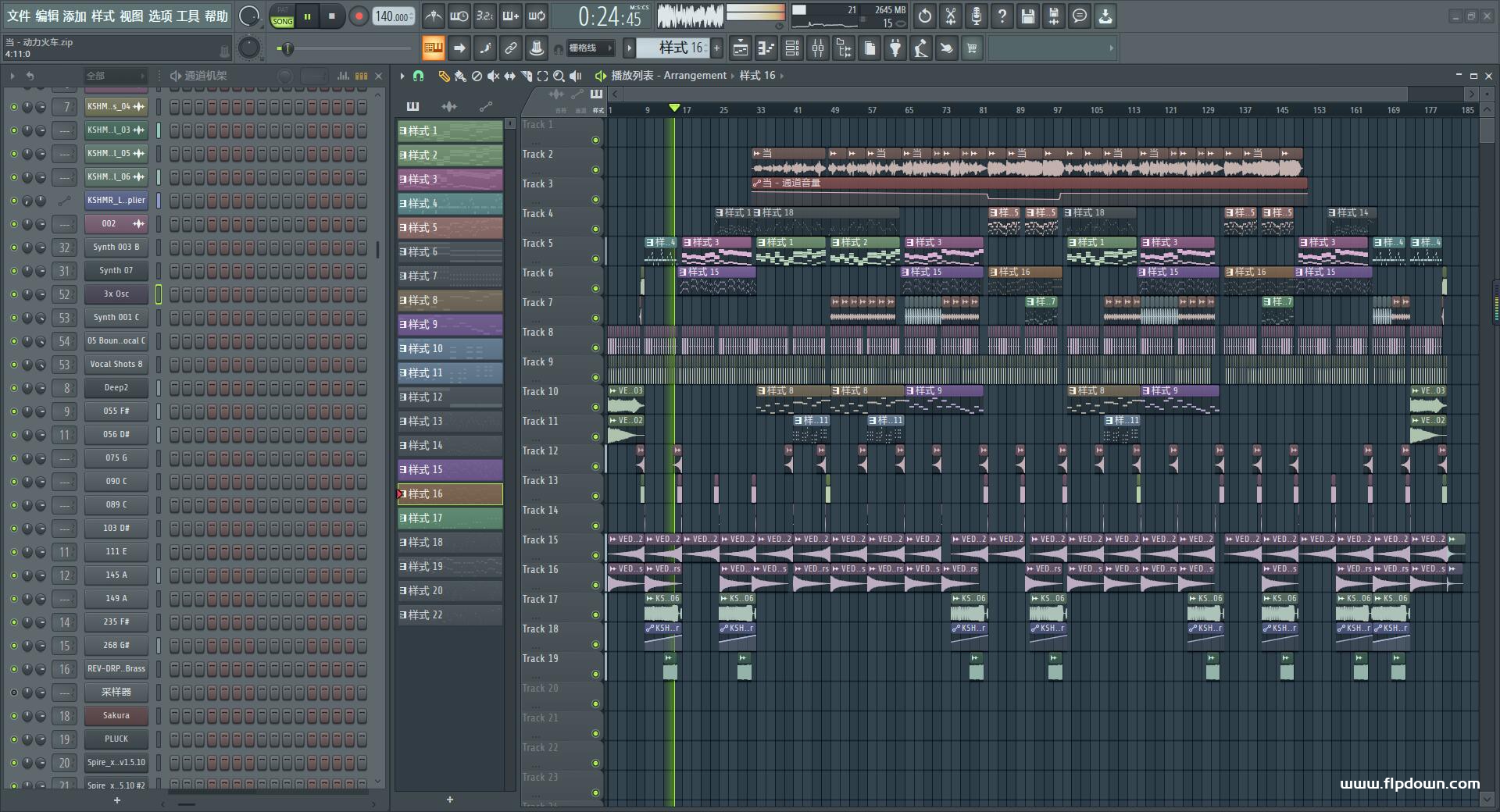
Task: Expand the arrow after 样式 16 breadcrumb
Action: [x=782, y=76]
